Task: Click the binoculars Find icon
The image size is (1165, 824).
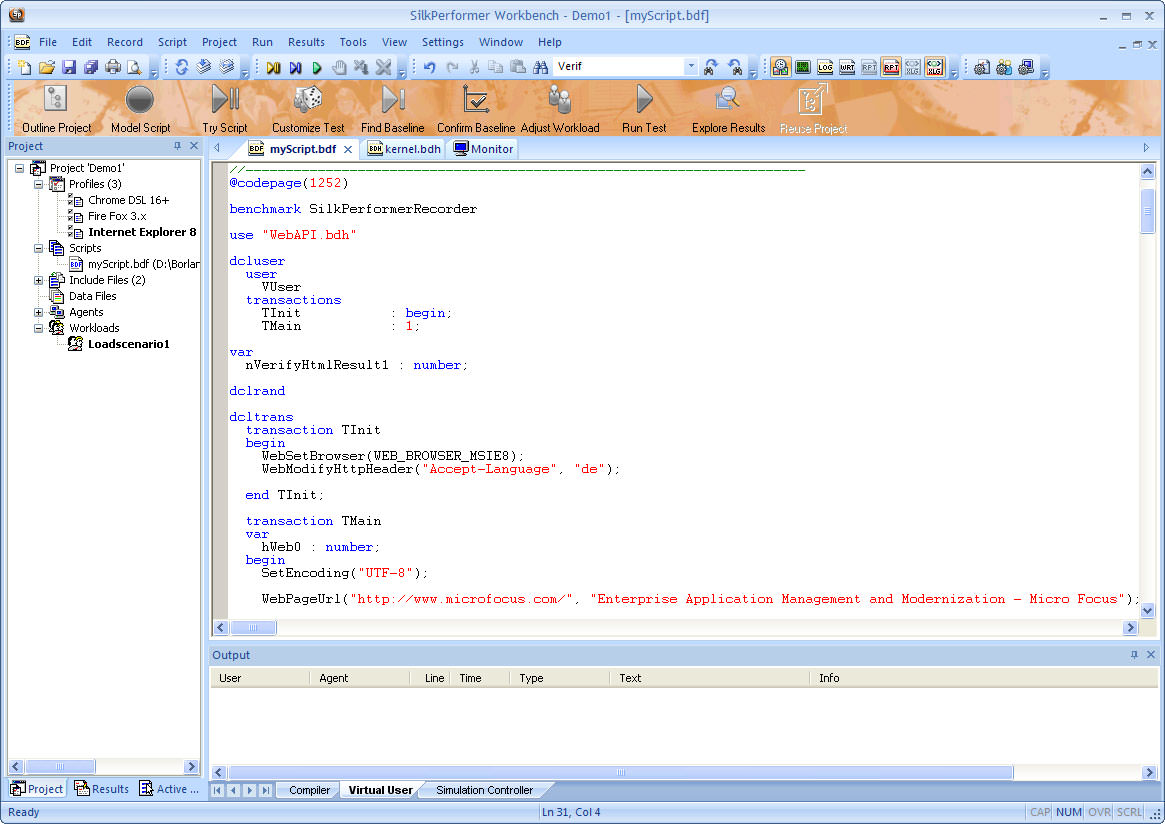Action: tap(541, 68)
